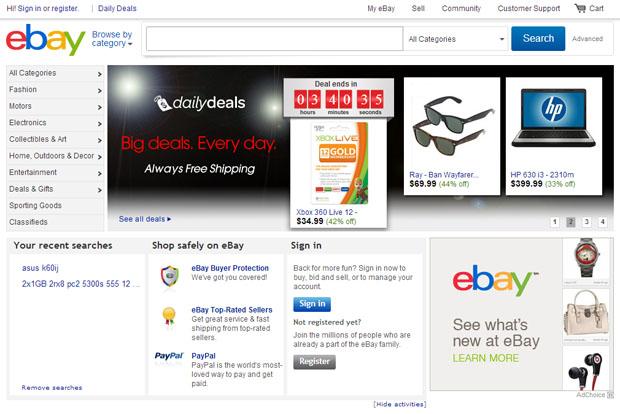Open the AdChoice icon below the ad
This screenshot has height=414, width=620.
610,395
